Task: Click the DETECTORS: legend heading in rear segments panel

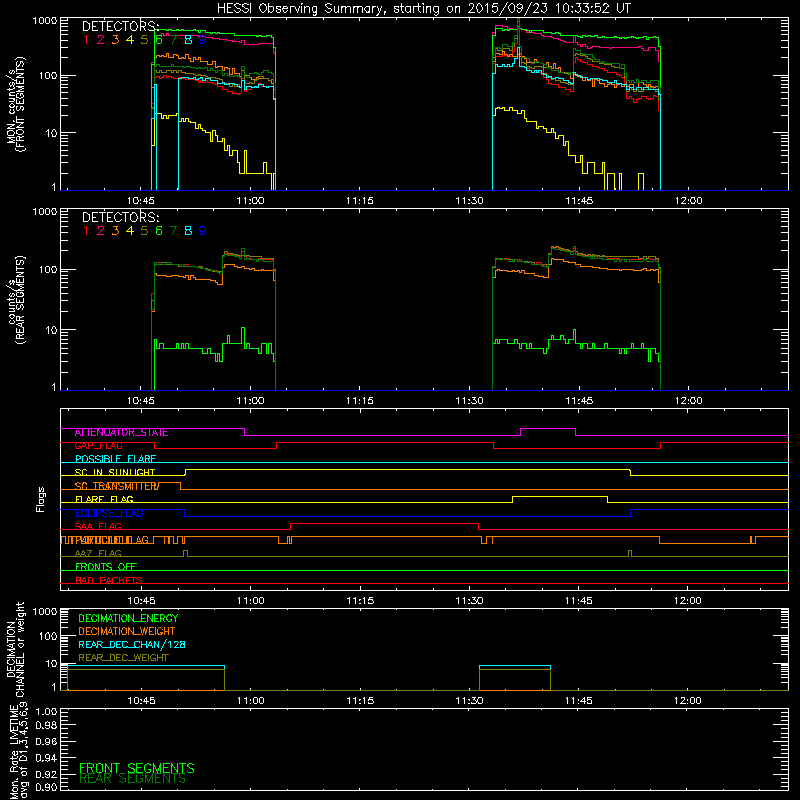Action: [x=121, y=217]
